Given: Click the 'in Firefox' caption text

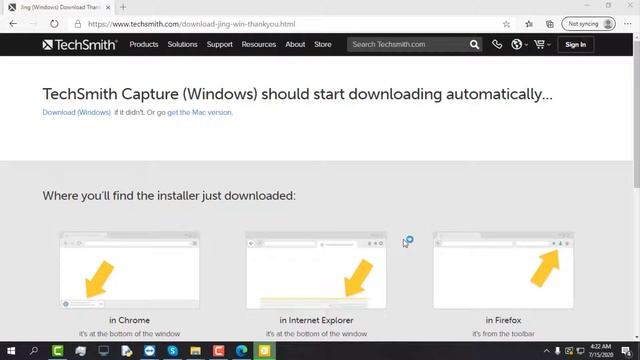Looking at the screenshot, I should (503, 320).
